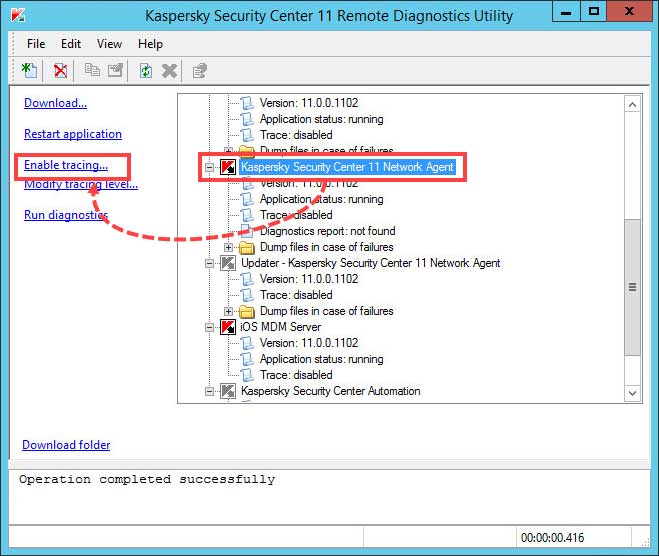This screenshot has width=659, height=556.
Task: Minimize the Remote Diagnostics Utility window
Action: click(x=566, y=12)
